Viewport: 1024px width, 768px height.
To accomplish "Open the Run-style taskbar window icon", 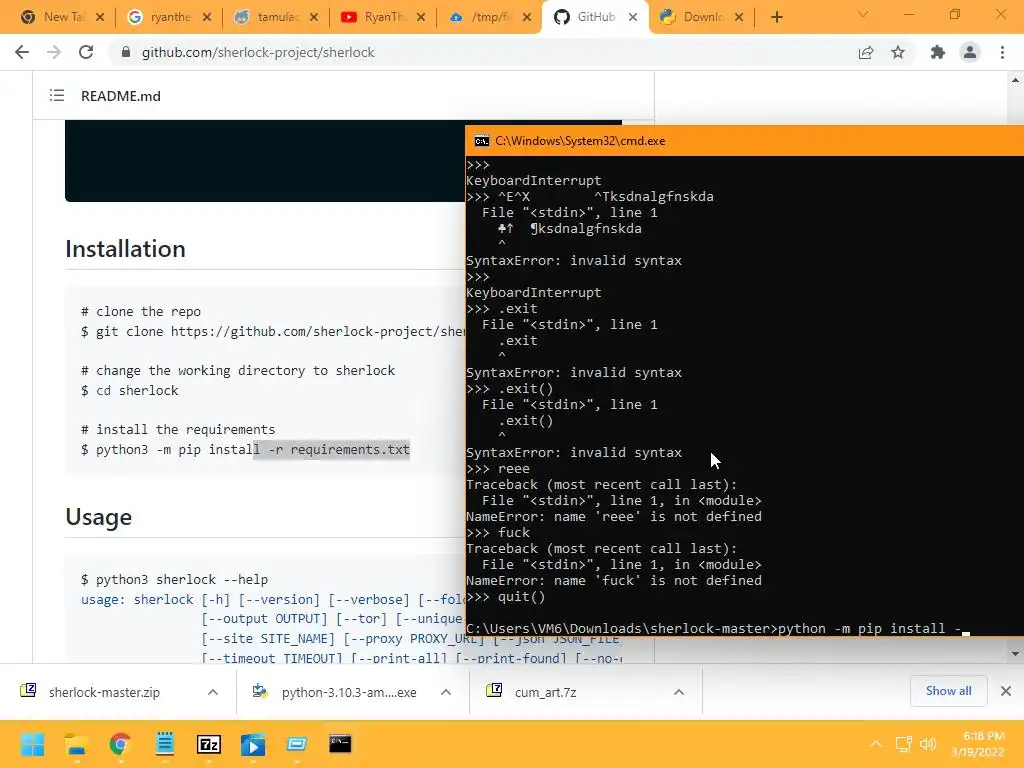I will click(296, 744).
